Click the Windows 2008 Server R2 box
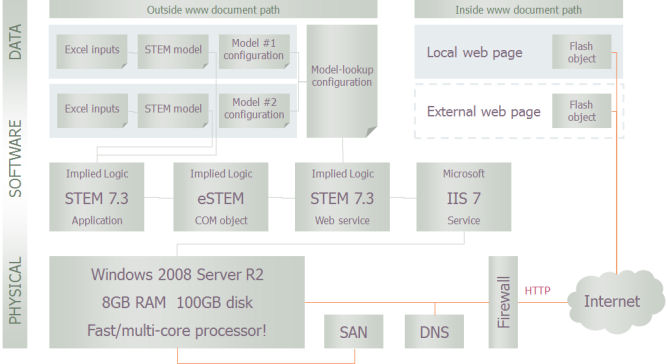This screenshot has height=364, width=666. [177, 302]
